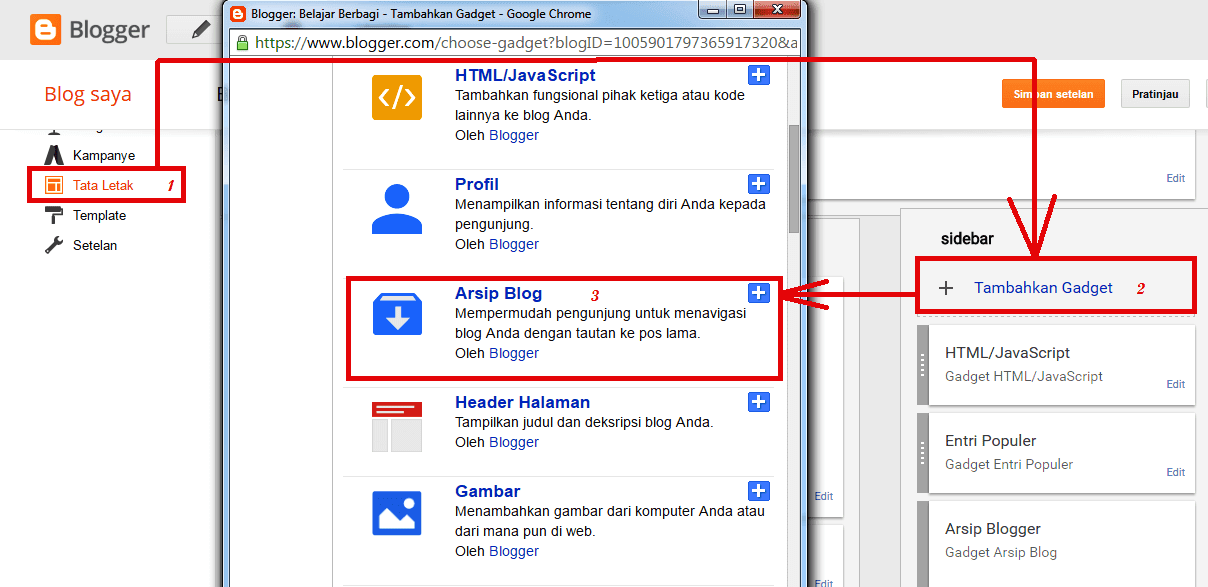Viewport: 1208px width, 587px height.
Task: Click the Template paint roller icon
Action: tap(54, 215)
